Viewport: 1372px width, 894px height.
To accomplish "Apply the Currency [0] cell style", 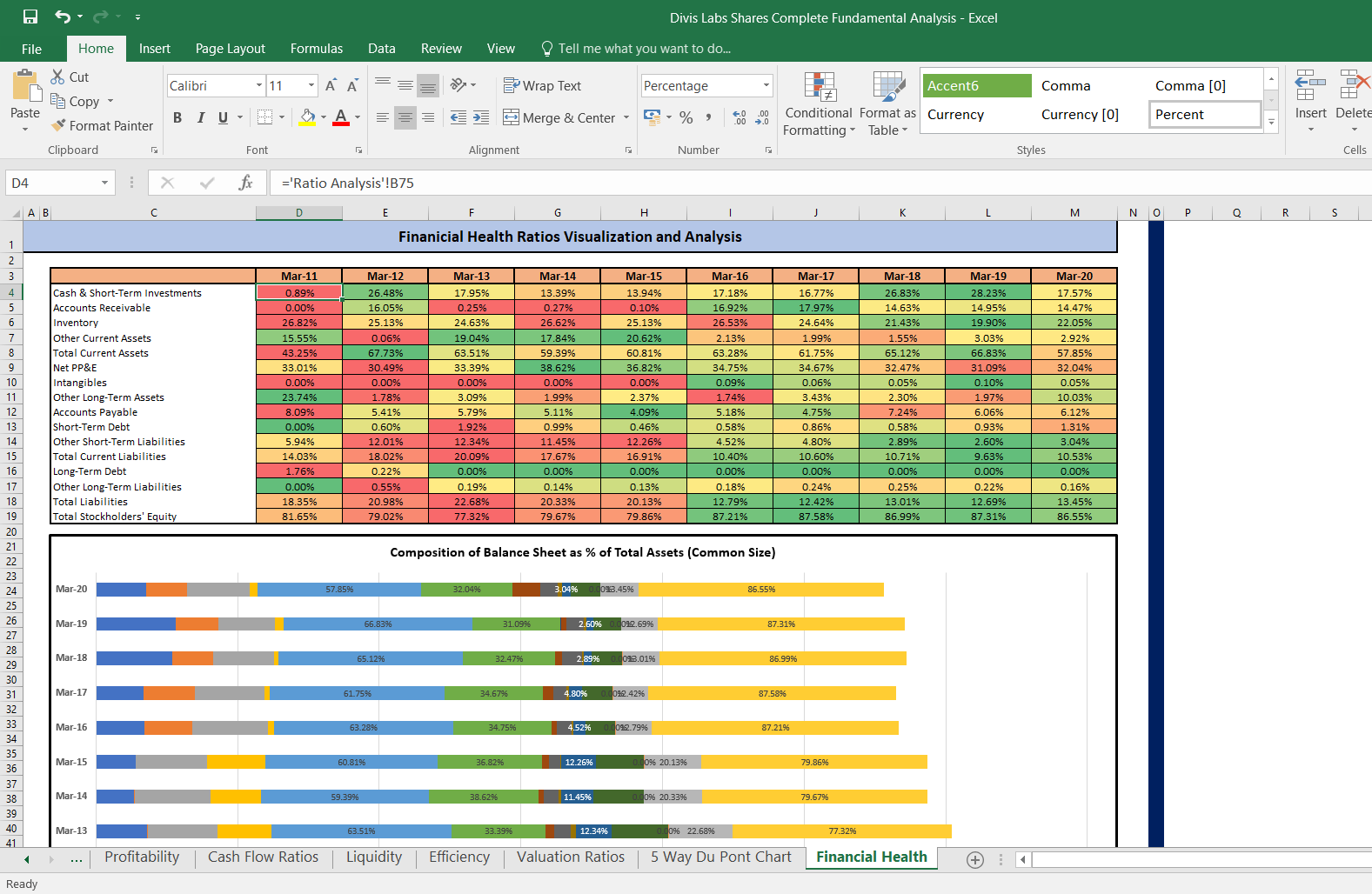I will point(1089,114).
